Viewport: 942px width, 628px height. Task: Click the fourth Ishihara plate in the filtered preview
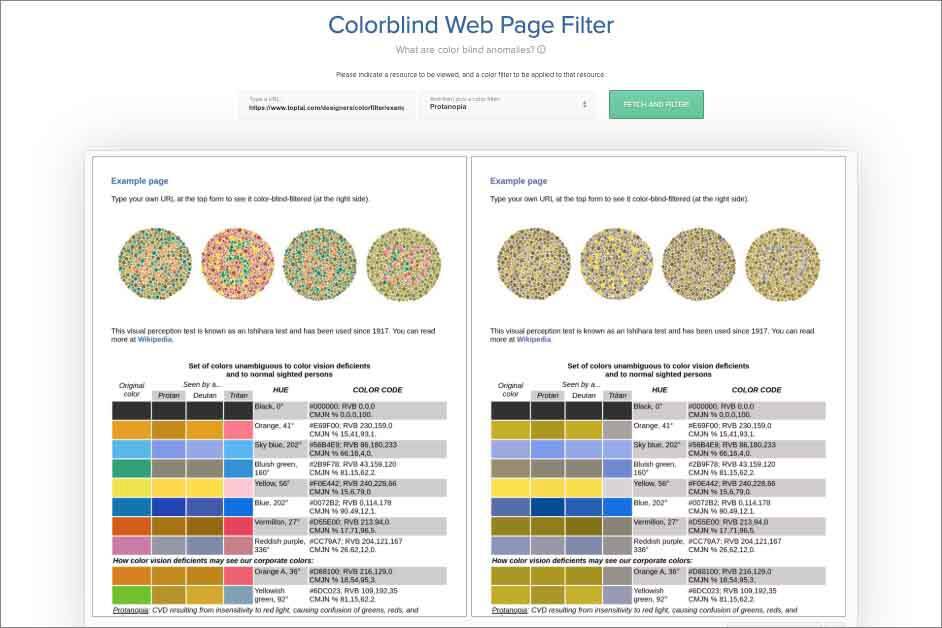tap(782, 264)
